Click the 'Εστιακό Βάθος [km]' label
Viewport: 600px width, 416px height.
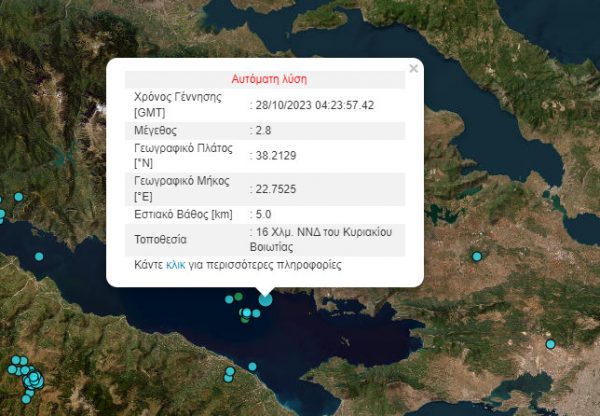point(184,213)
